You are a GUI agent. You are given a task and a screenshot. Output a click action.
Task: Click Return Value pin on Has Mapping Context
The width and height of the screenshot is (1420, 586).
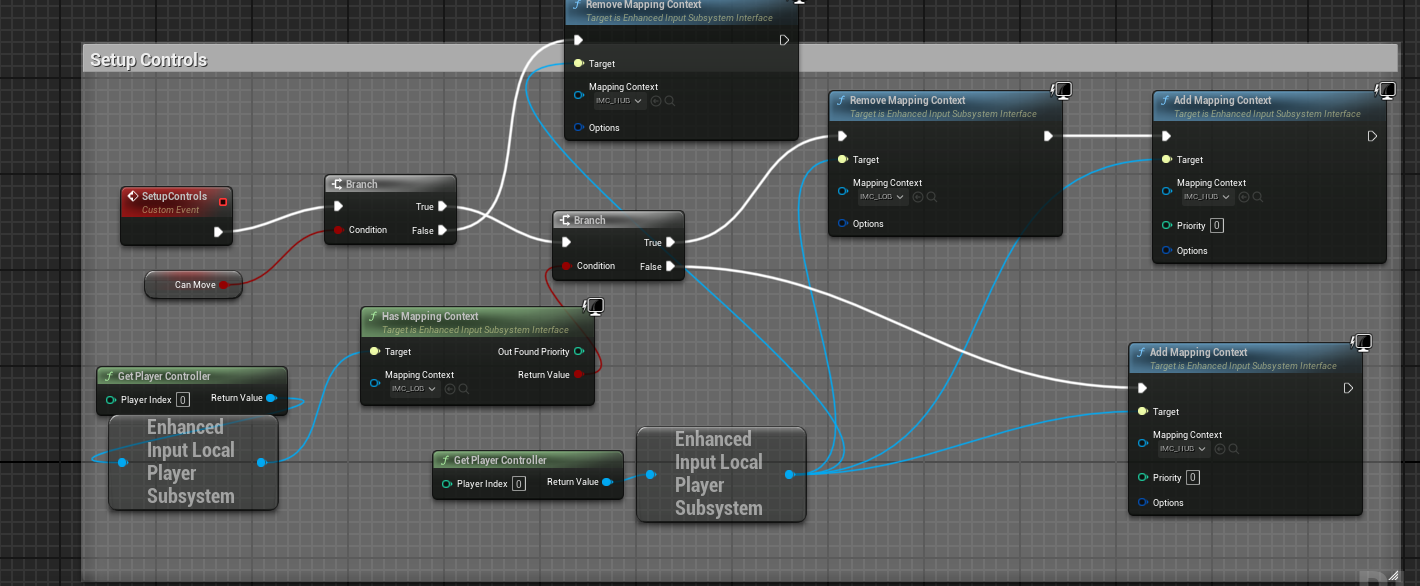578,375
